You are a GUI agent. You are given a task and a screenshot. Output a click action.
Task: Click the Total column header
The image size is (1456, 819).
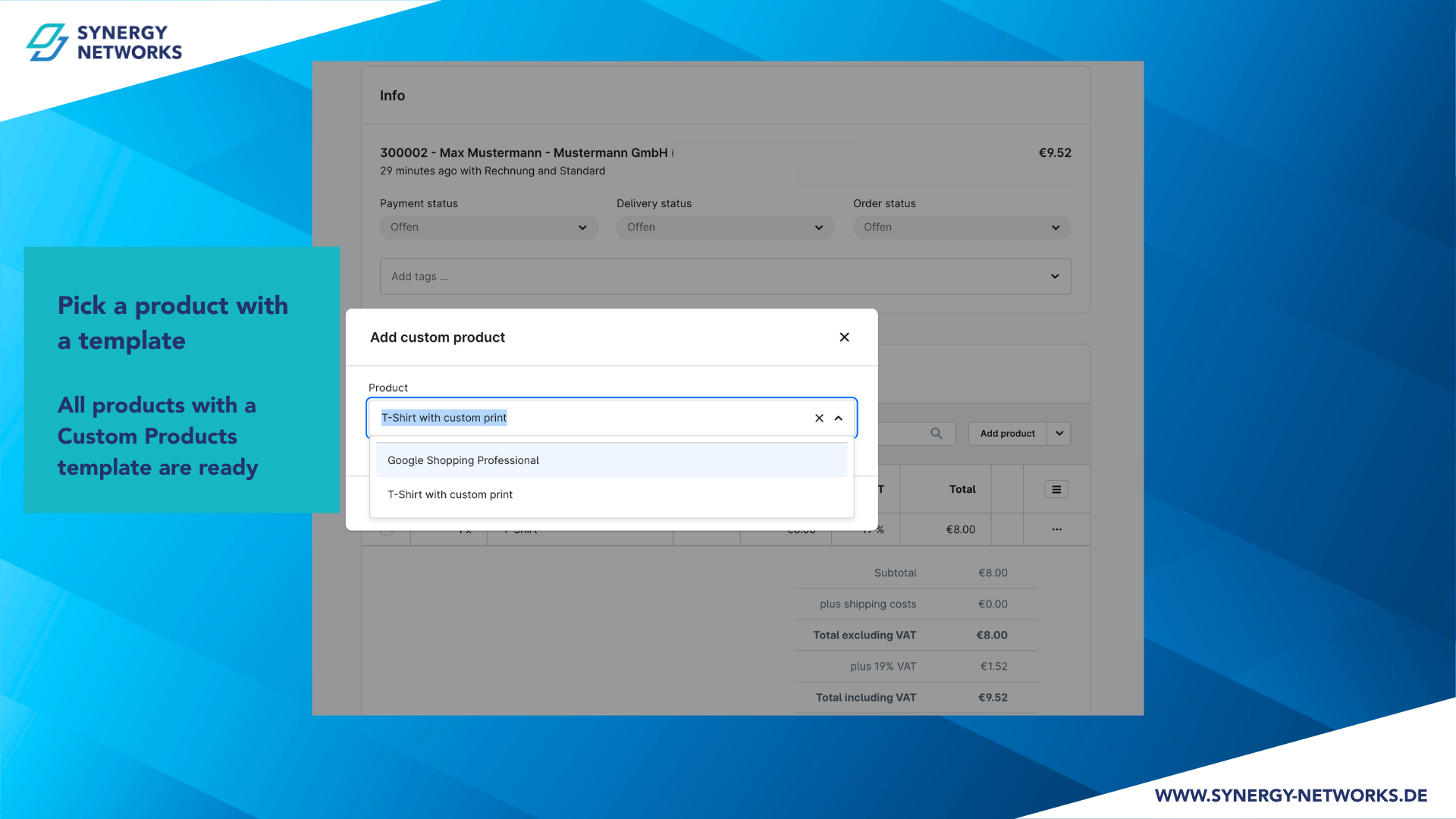(x=962, y=489)
